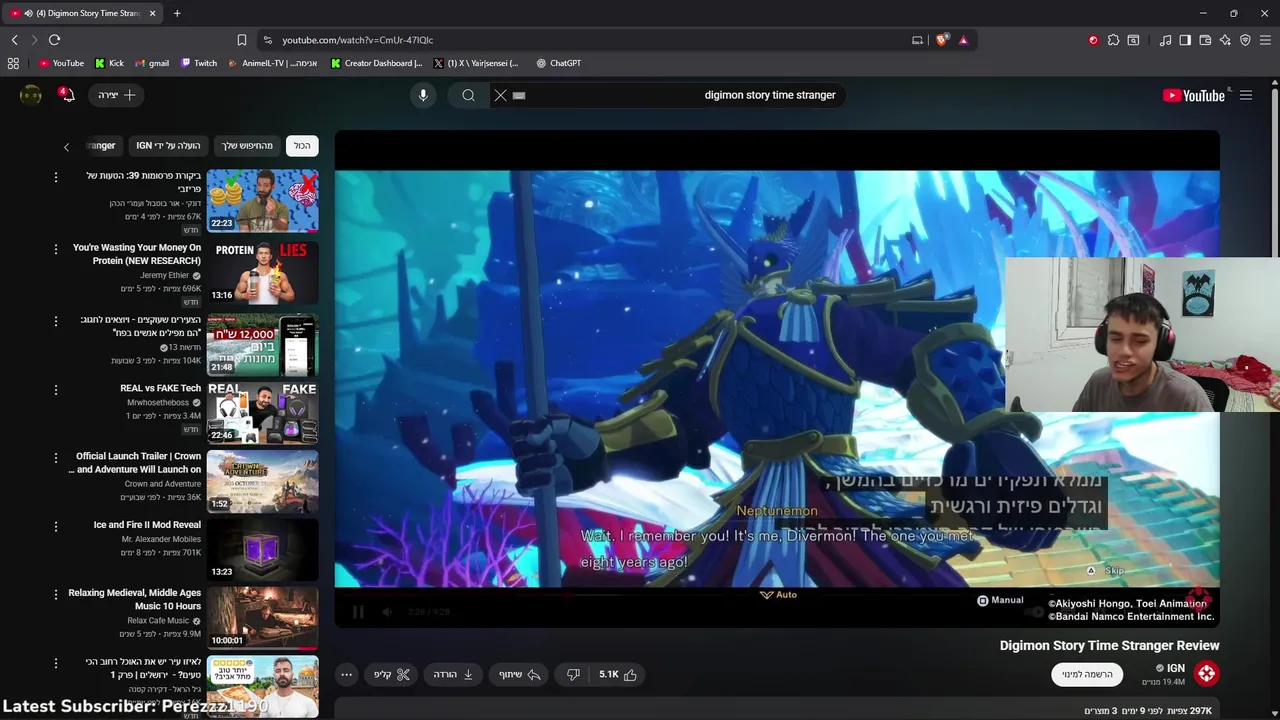The height and width of the screenshot is (720, 1280).
Task: Open the extensions puzzle icon
Action: (1113, 40)
